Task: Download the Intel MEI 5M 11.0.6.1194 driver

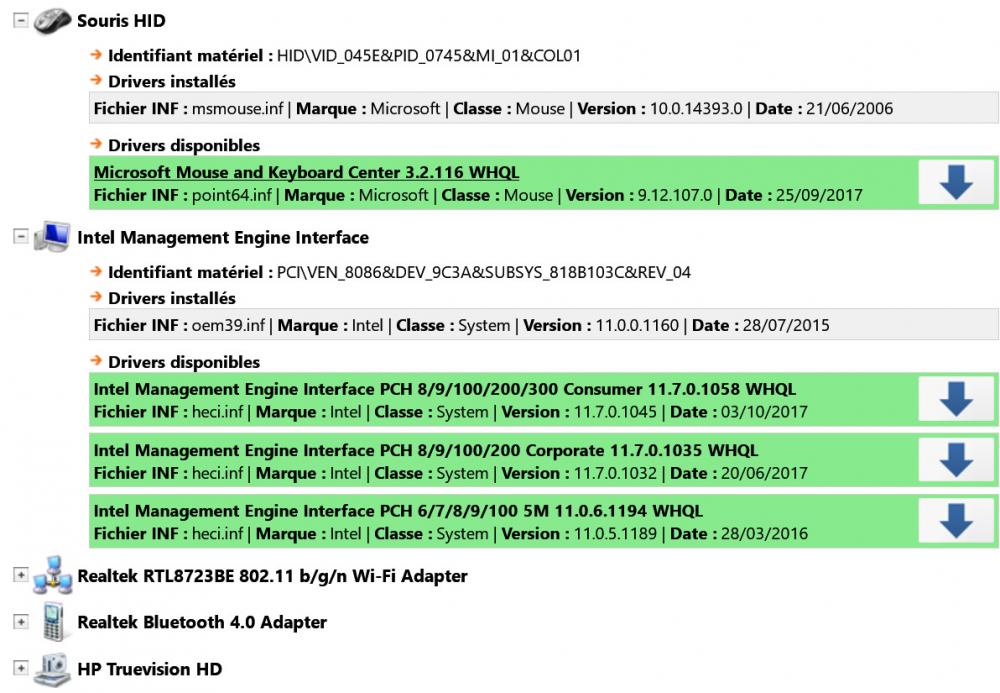Action: (956, 521)
